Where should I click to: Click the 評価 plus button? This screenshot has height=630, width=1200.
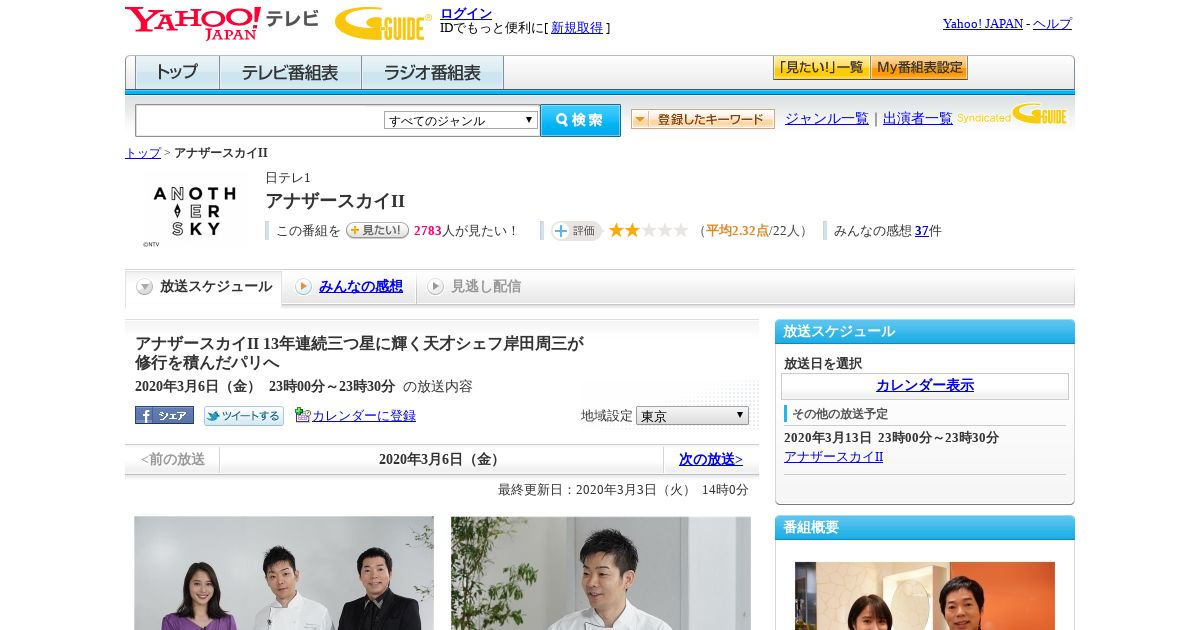(x=576, y=231)
